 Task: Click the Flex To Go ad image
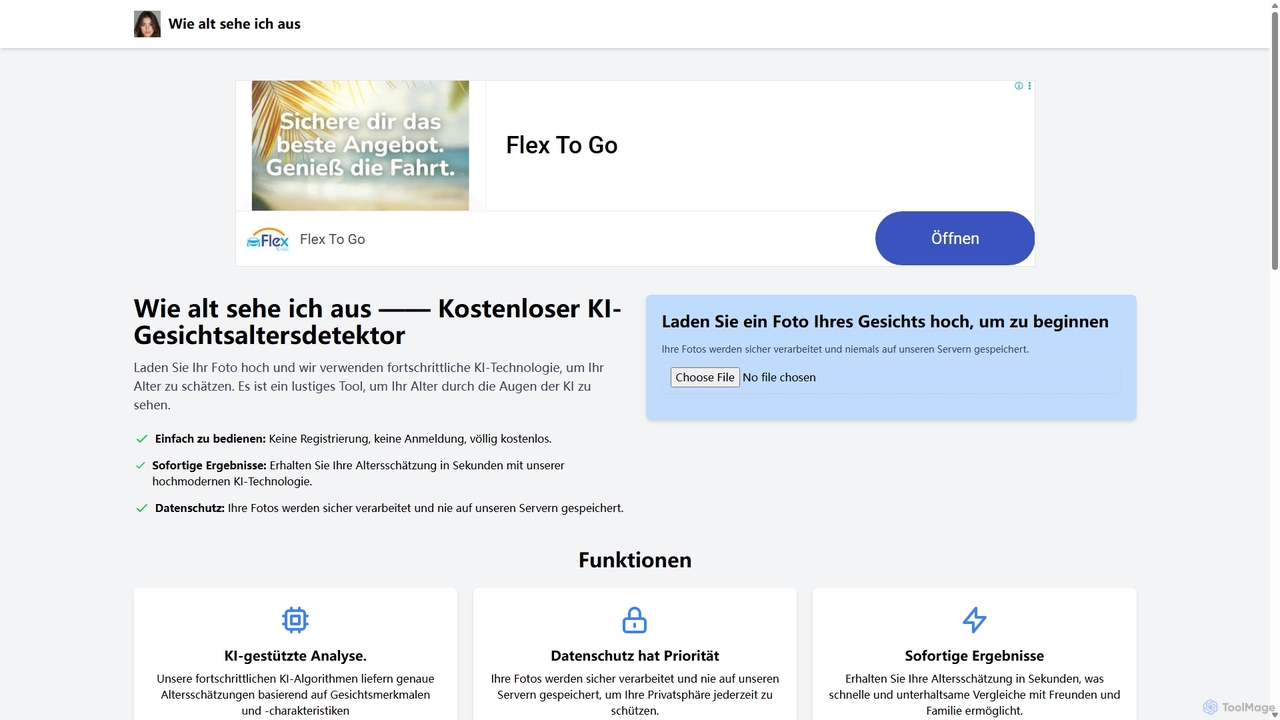tap(360, 146)
